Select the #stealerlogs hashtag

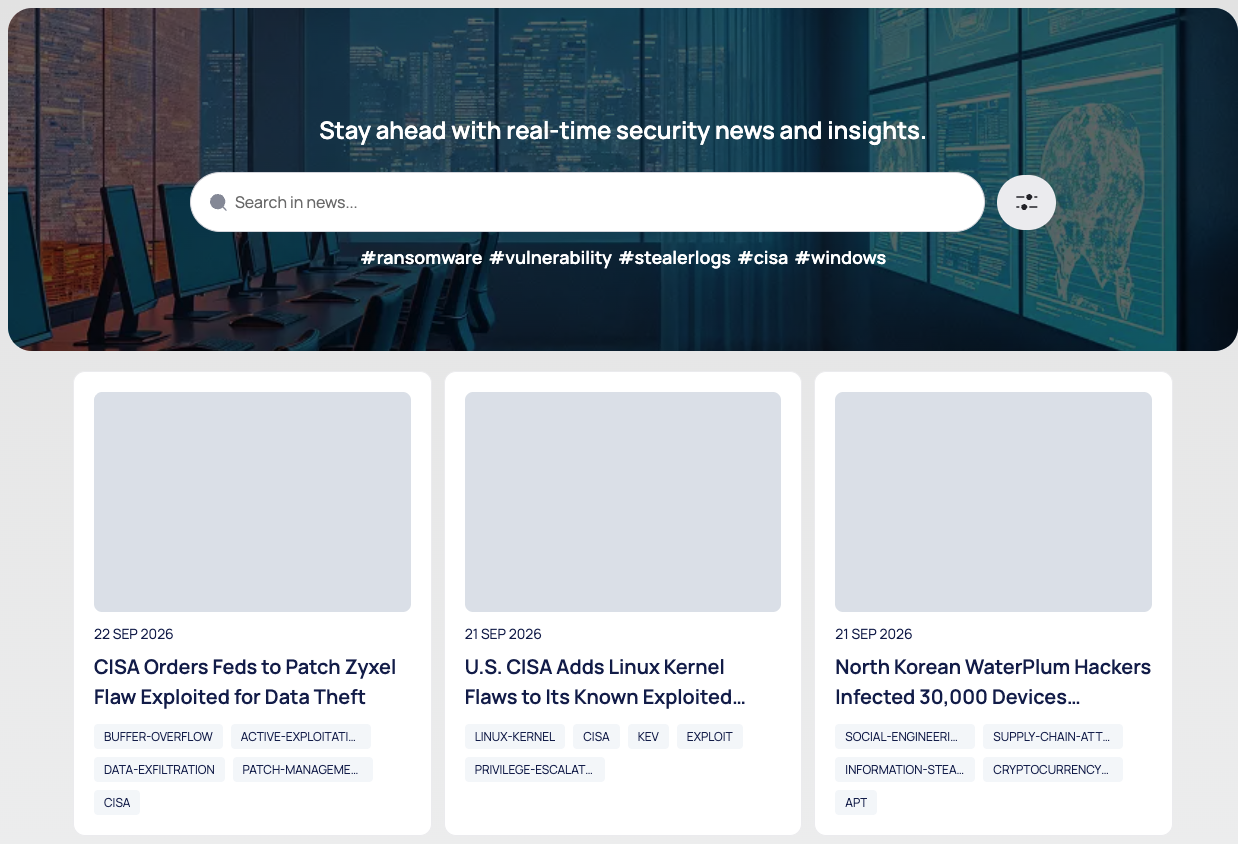[x=675, y=258]
